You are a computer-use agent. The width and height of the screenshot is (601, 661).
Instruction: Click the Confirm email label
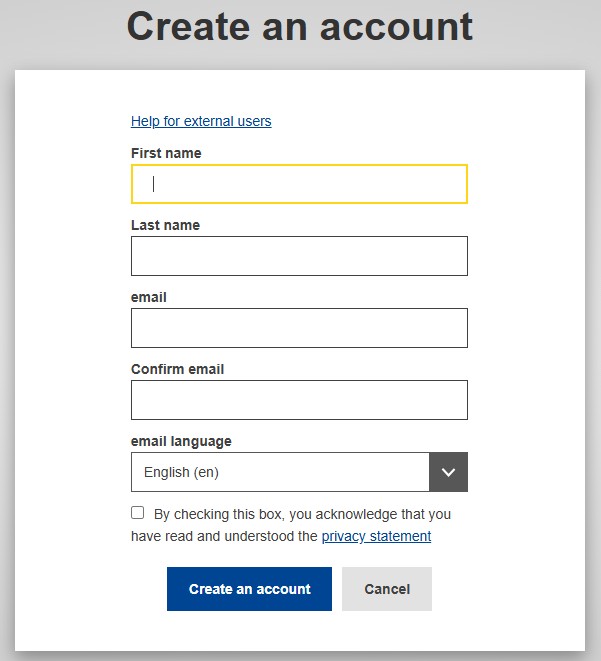click(177, 369)
